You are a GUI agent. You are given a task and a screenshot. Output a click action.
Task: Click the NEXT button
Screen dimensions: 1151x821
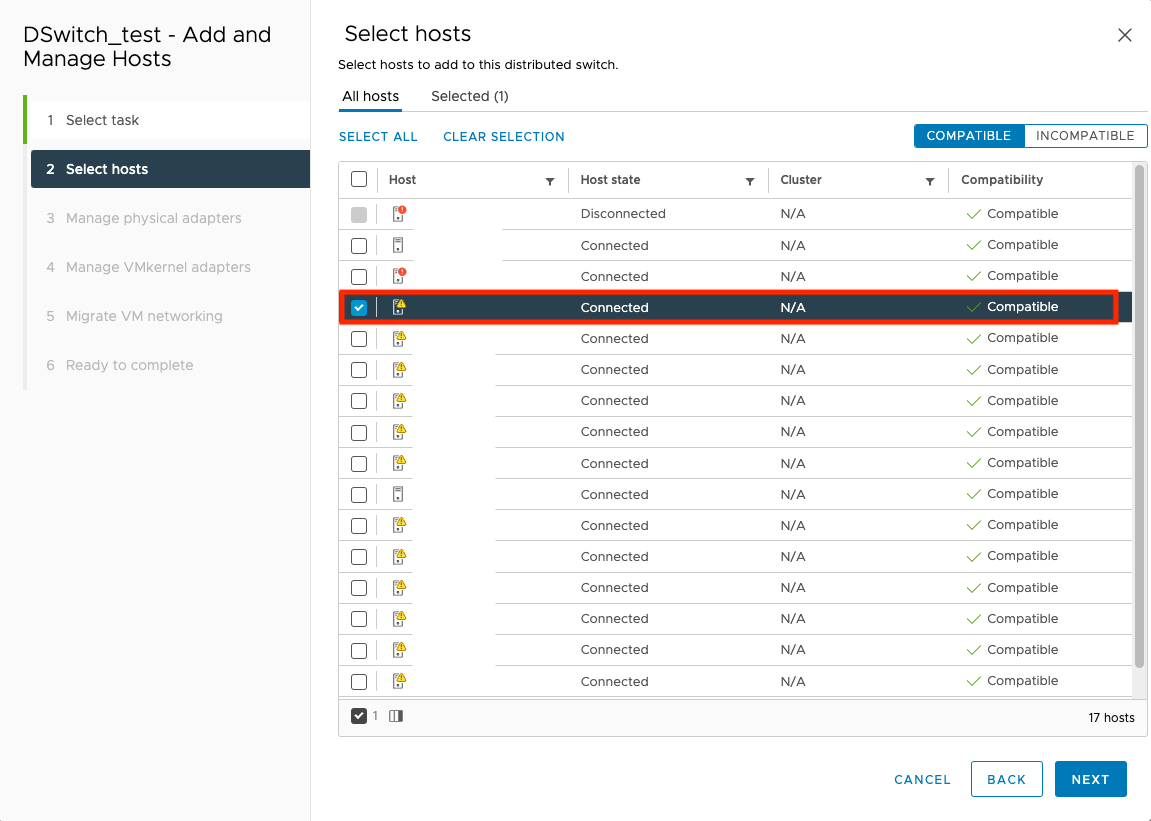[1090, 779]
